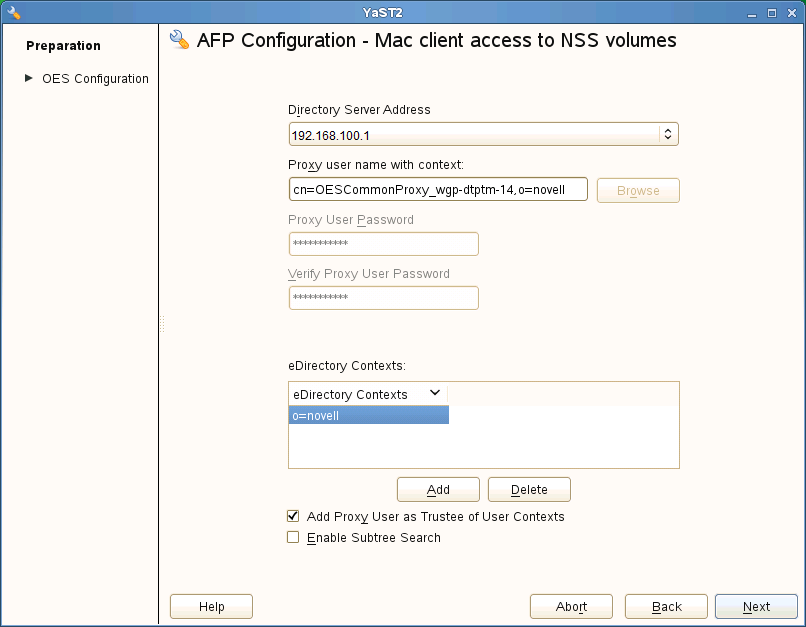Go Back to previous step
Image resolution: width=806 pixels, height=627 pixels.
pos(666,606)
